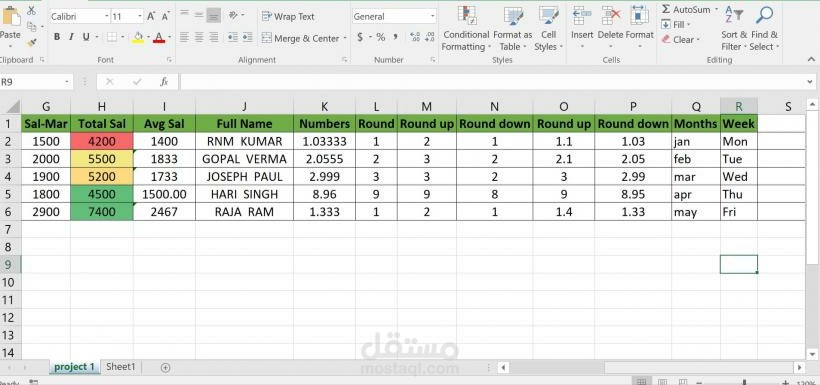Click AutoSum sigma button
This screenshot has width=820, height=385.
click(686, 9)
